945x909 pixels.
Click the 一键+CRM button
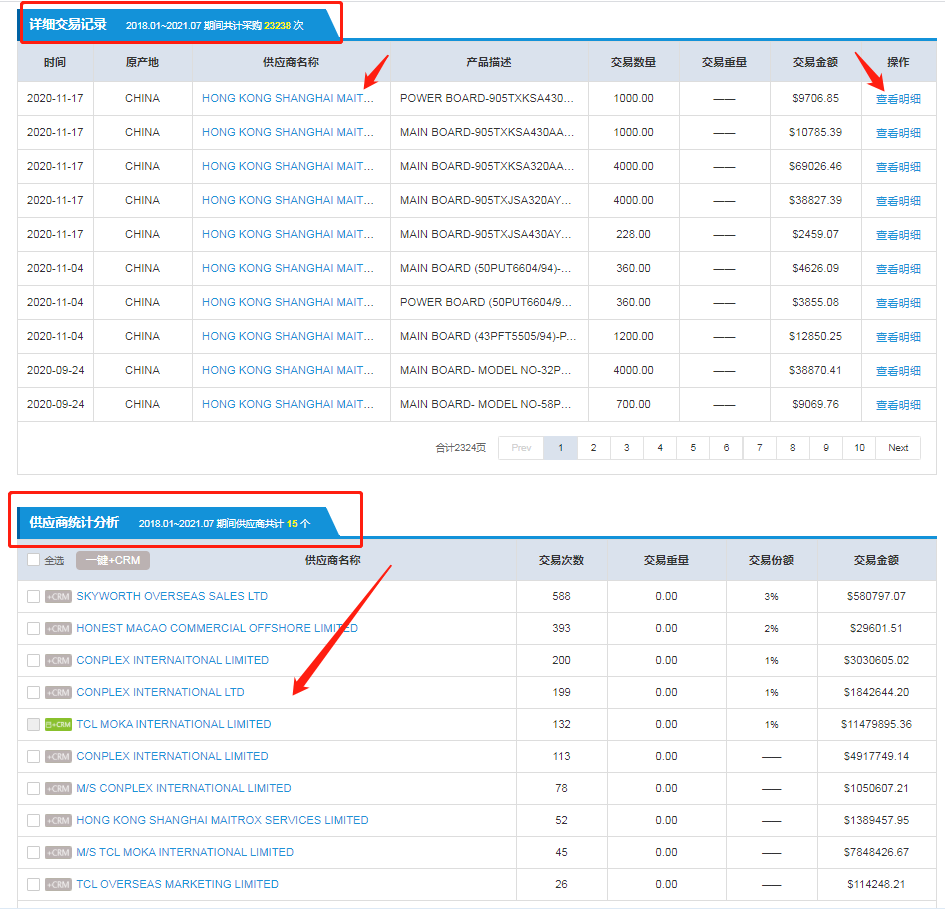pyautogui.click(x=113, y=560)
